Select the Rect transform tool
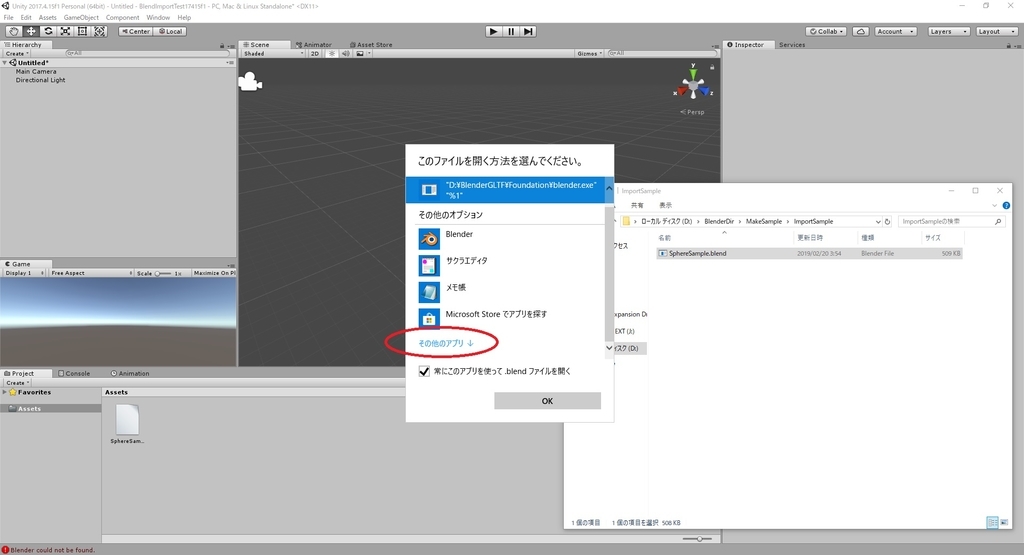 (x=82, y=31)
